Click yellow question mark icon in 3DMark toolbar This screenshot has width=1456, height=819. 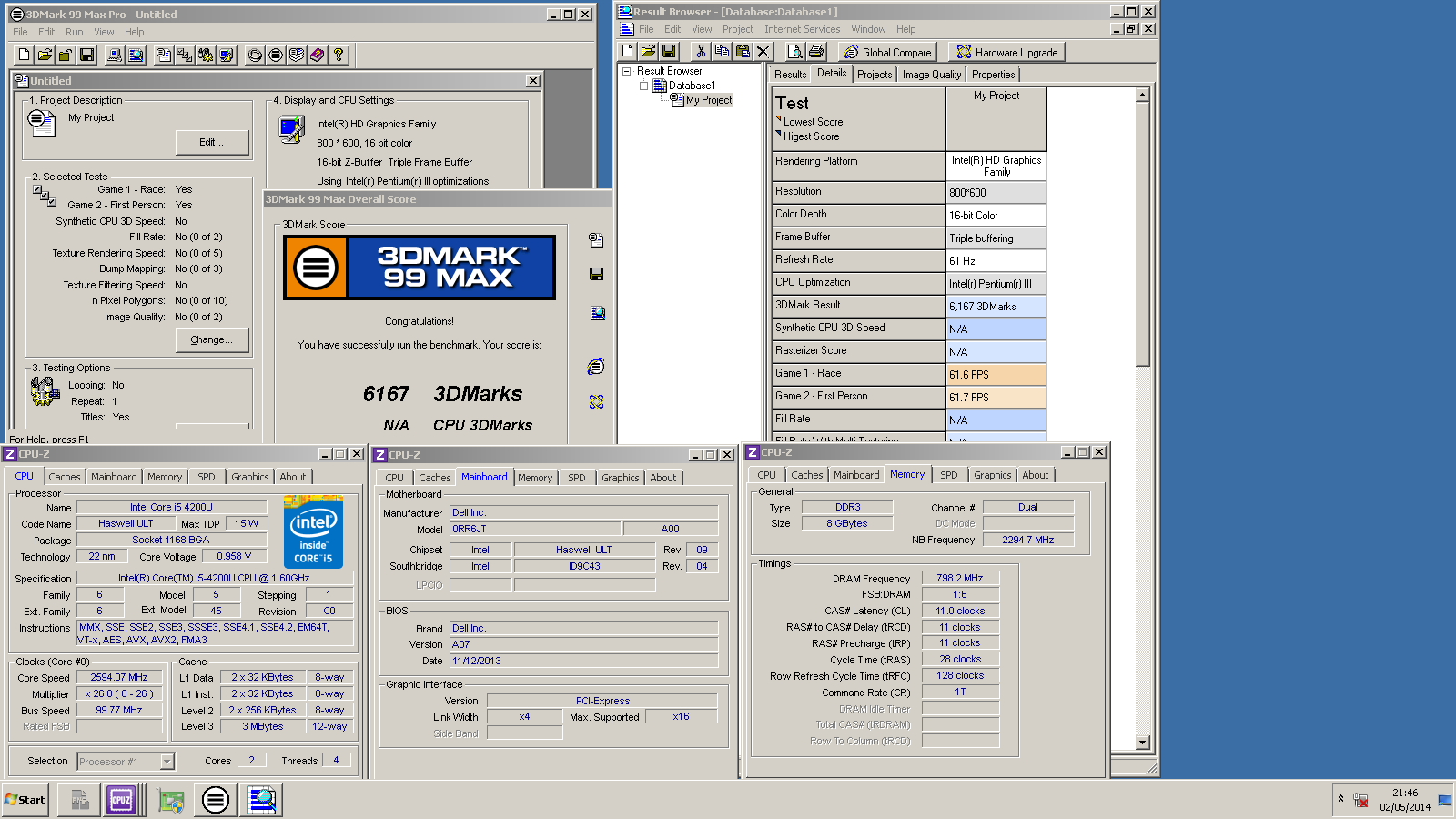339,56
